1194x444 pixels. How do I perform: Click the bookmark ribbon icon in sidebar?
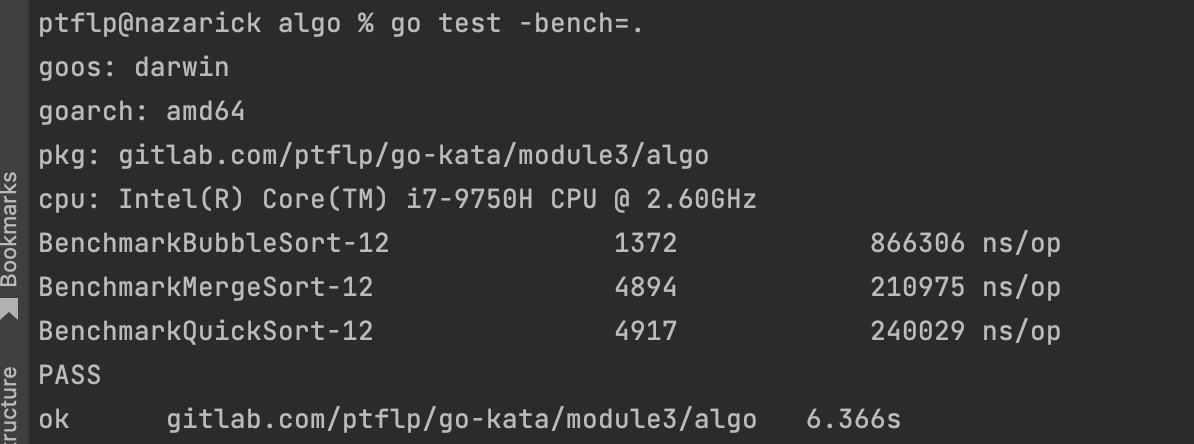10,311
